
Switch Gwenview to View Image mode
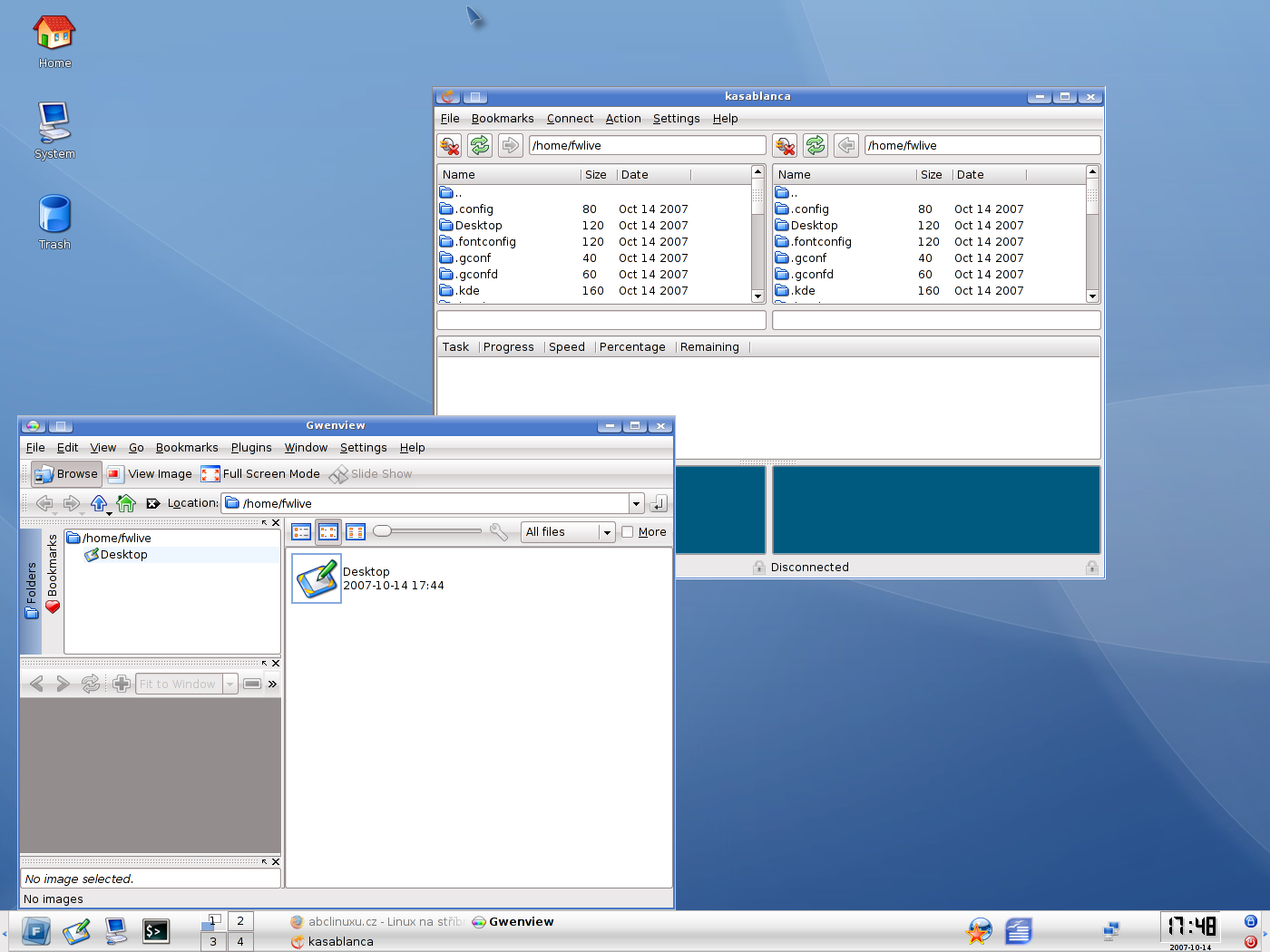click(x=150, y=474)
